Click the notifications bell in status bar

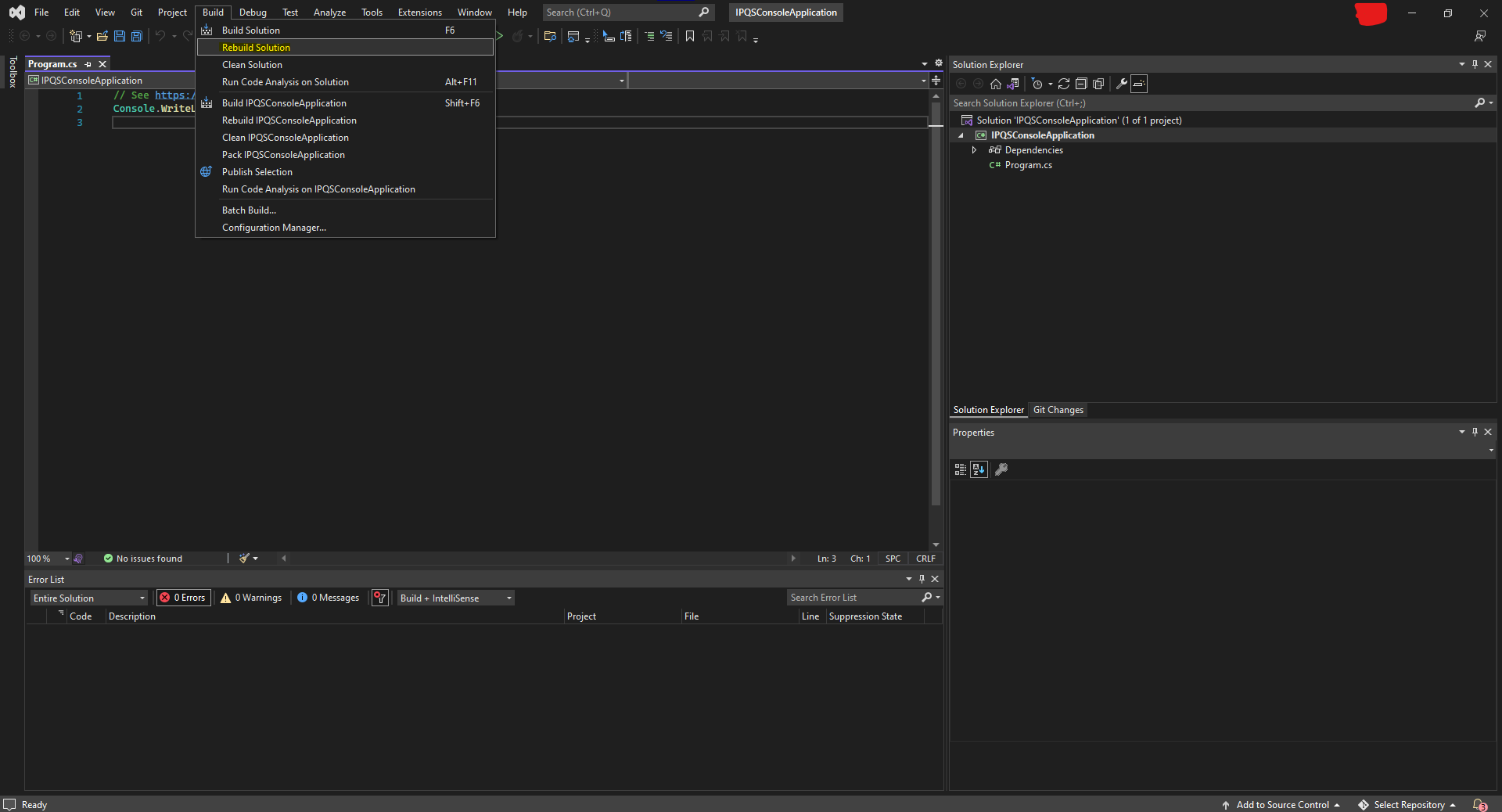[1480, 805]
